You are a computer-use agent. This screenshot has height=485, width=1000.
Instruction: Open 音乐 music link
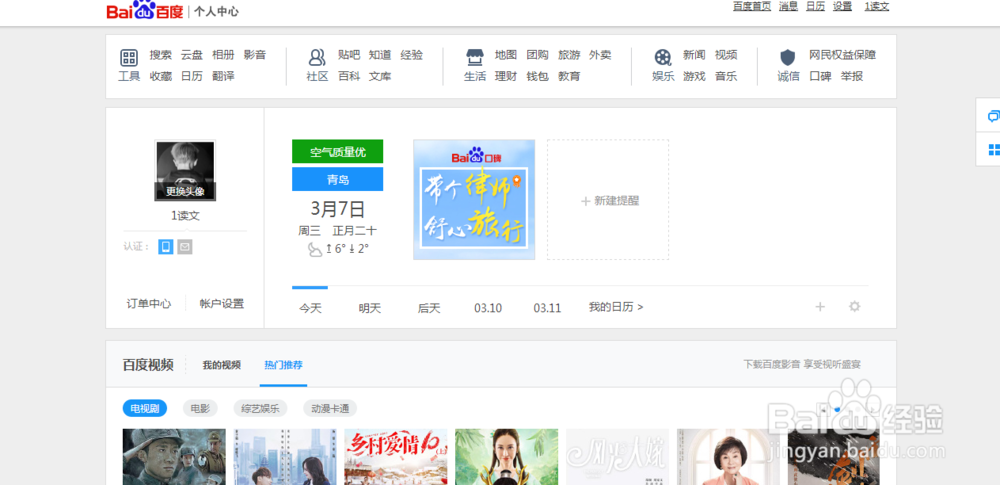726,76
